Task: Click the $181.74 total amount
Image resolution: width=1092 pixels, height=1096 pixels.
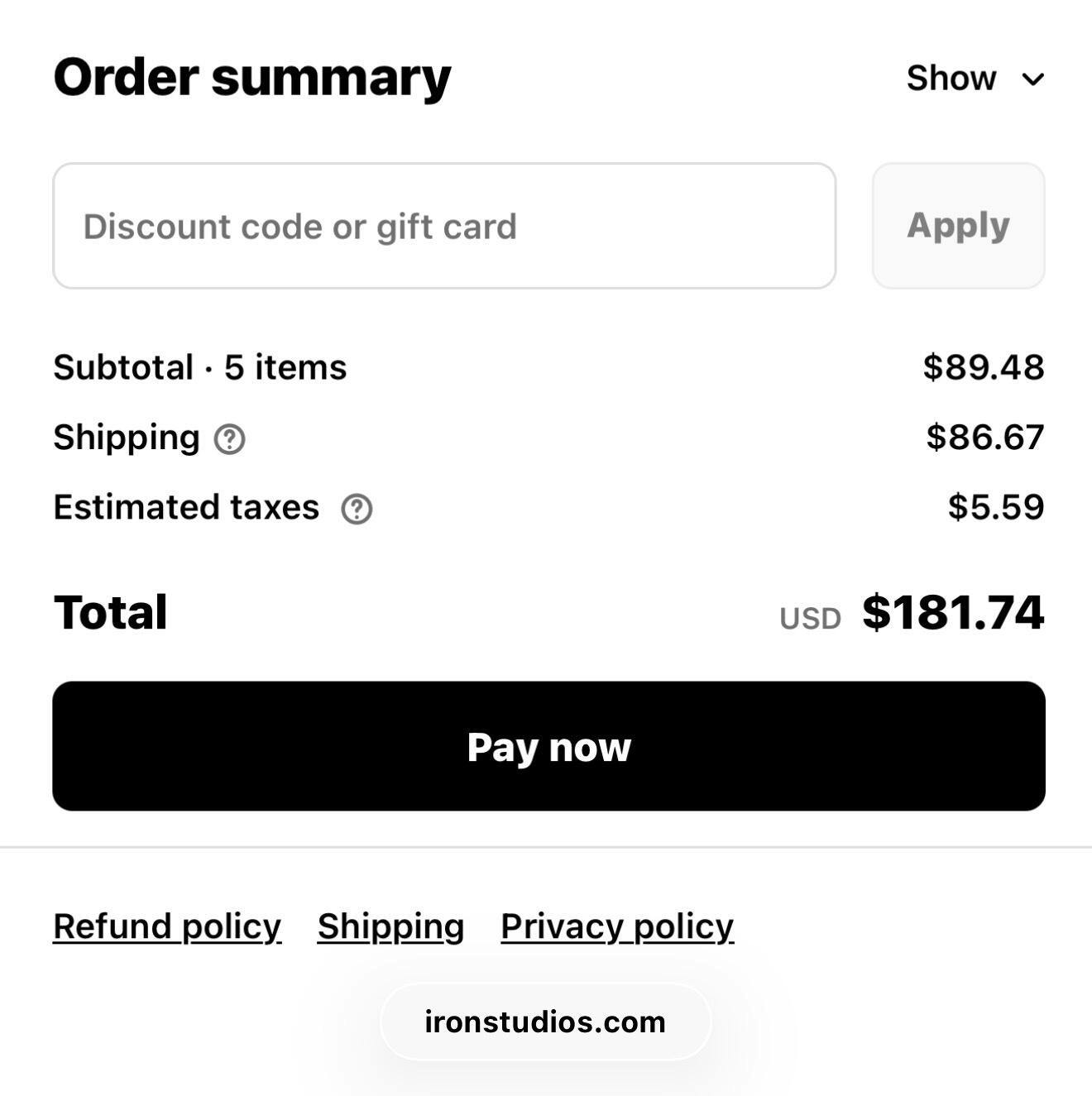Action: pyautogui.click(x=953, y=613)
